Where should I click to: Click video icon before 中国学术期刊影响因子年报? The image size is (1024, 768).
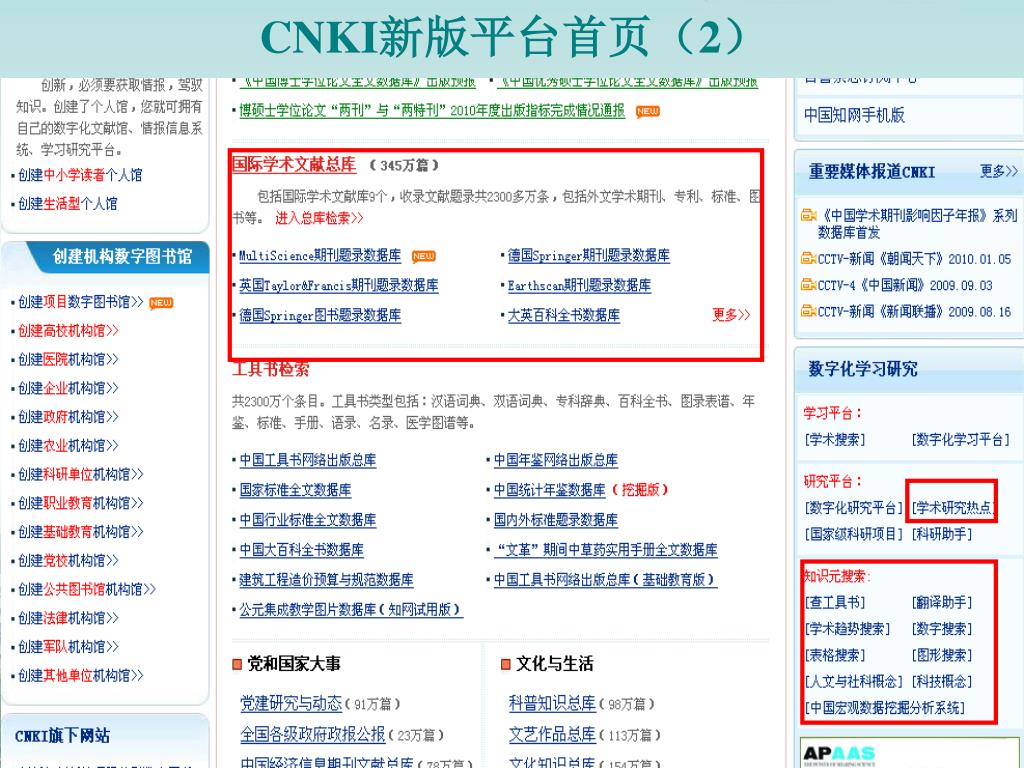click(x=808, y=215)
